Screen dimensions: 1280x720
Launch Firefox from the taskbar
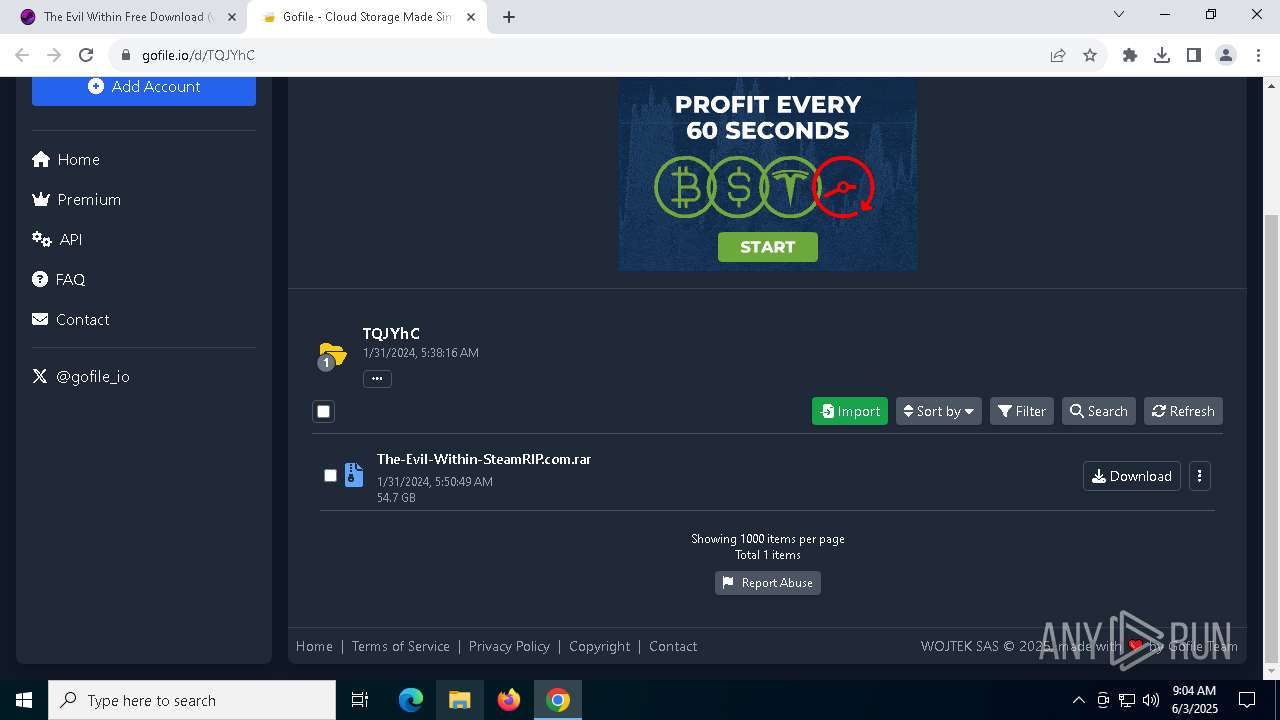[x=509, y=700]
